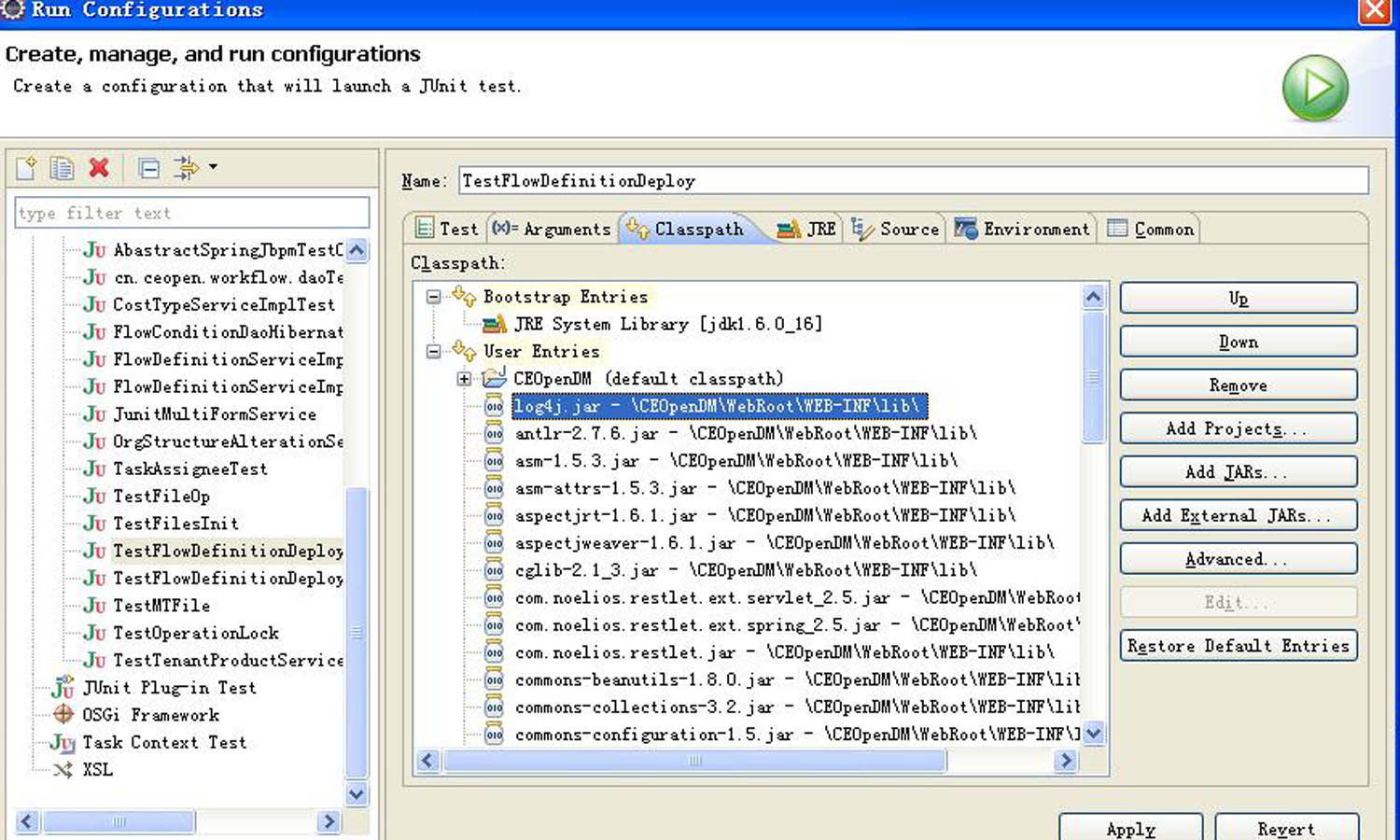The width and height of the screenshot is (1400, 840).
Task: Open the filter launch configurations icon
Action: pos(186,168)
